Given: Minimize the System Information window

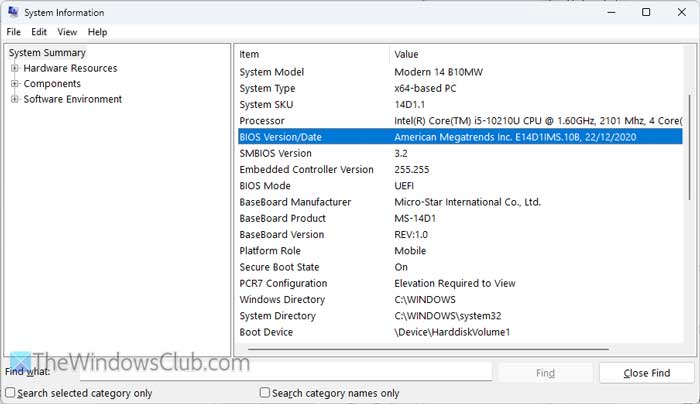Looking at the screenshot, I should pos(611,12).
